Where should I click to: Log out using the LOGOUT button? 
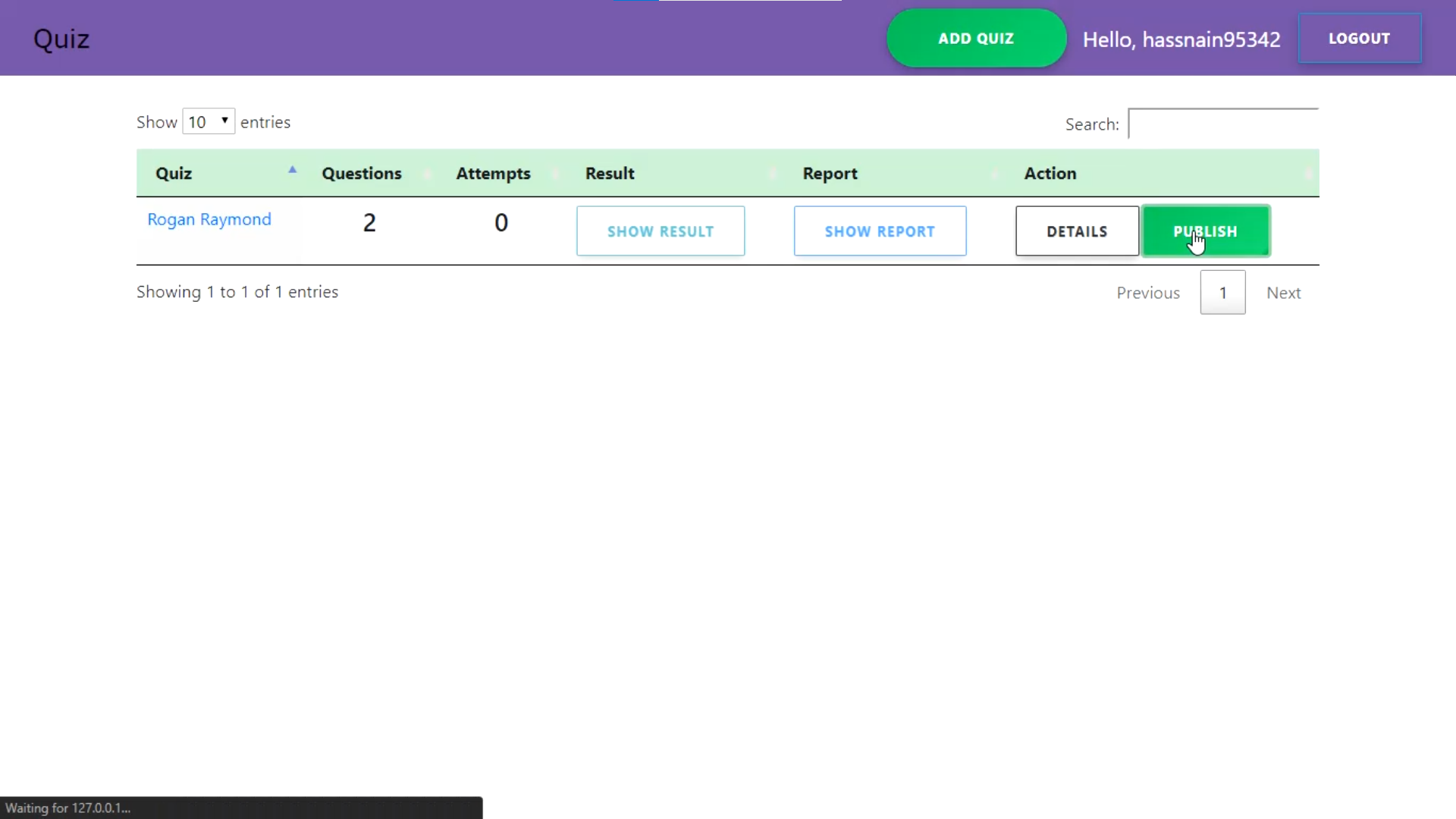[x=1359, y=39]
